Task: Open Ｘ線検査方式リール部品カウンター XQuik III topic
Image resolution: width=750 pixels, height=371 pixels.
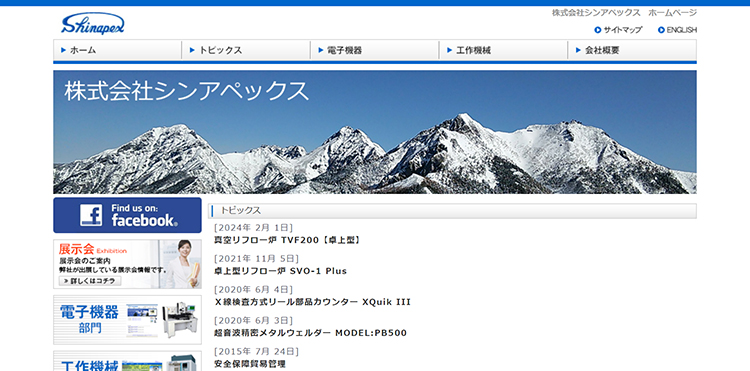Action: pyautogui.click(x=312, y=302)
